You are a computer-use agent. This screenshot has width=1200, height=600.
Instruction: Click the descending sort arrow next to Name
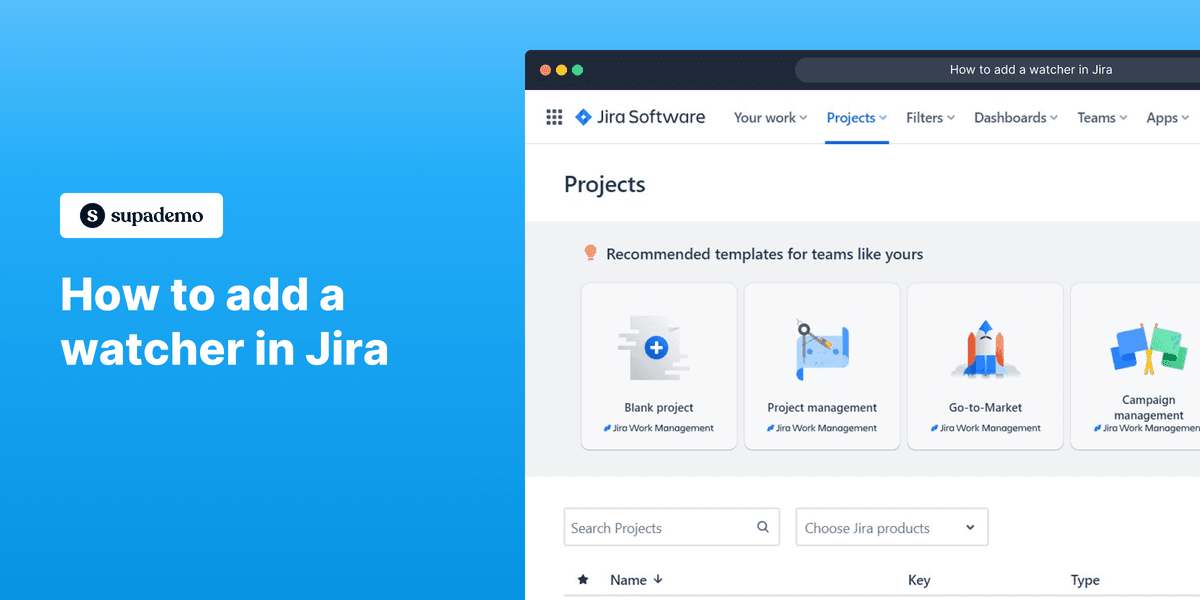click(660, 580)
